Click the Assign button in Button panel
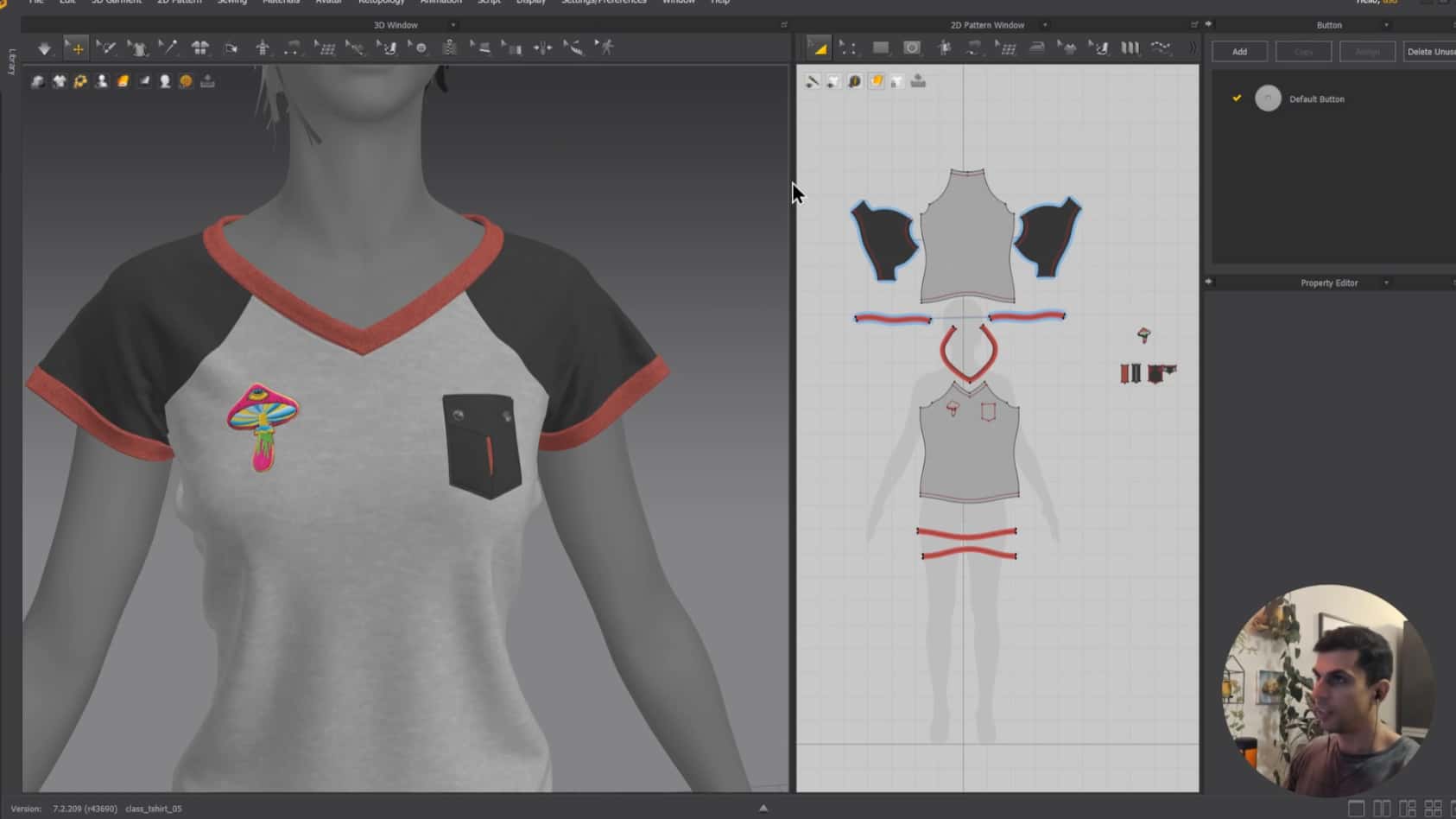Viewport: 1456px width, 819px height. pos(1367,52)
